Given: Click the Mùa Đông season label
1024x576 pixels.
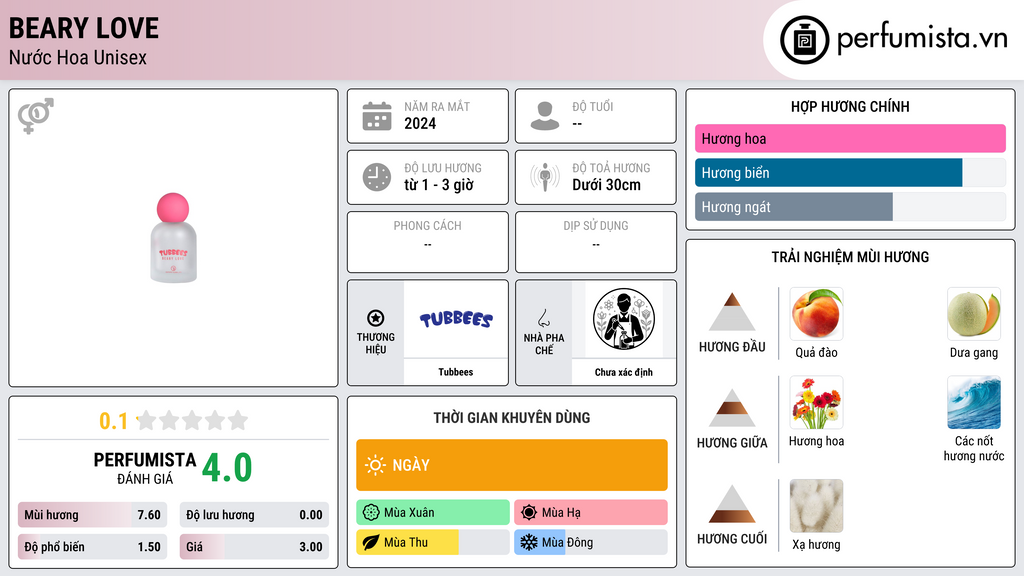Looking at the screenshot, I should click(x=567, y=542).
